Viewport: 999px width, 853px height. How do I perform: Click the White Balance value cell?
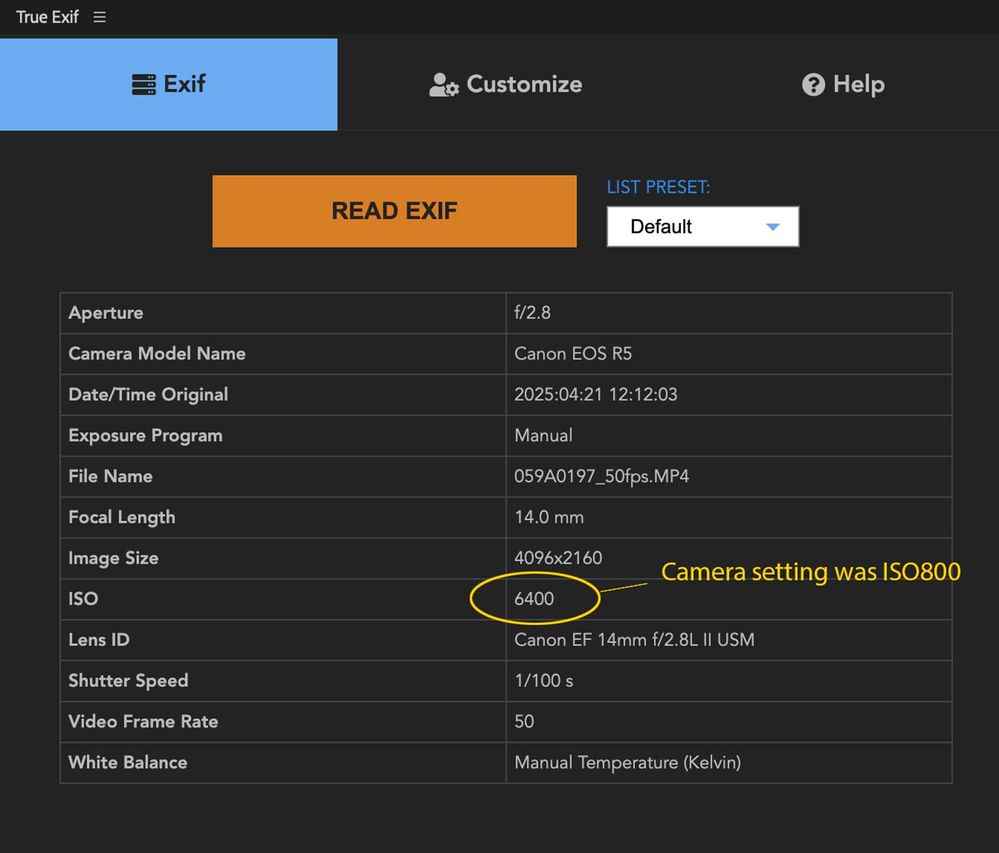pyautogui.click(x=627, y=763)
